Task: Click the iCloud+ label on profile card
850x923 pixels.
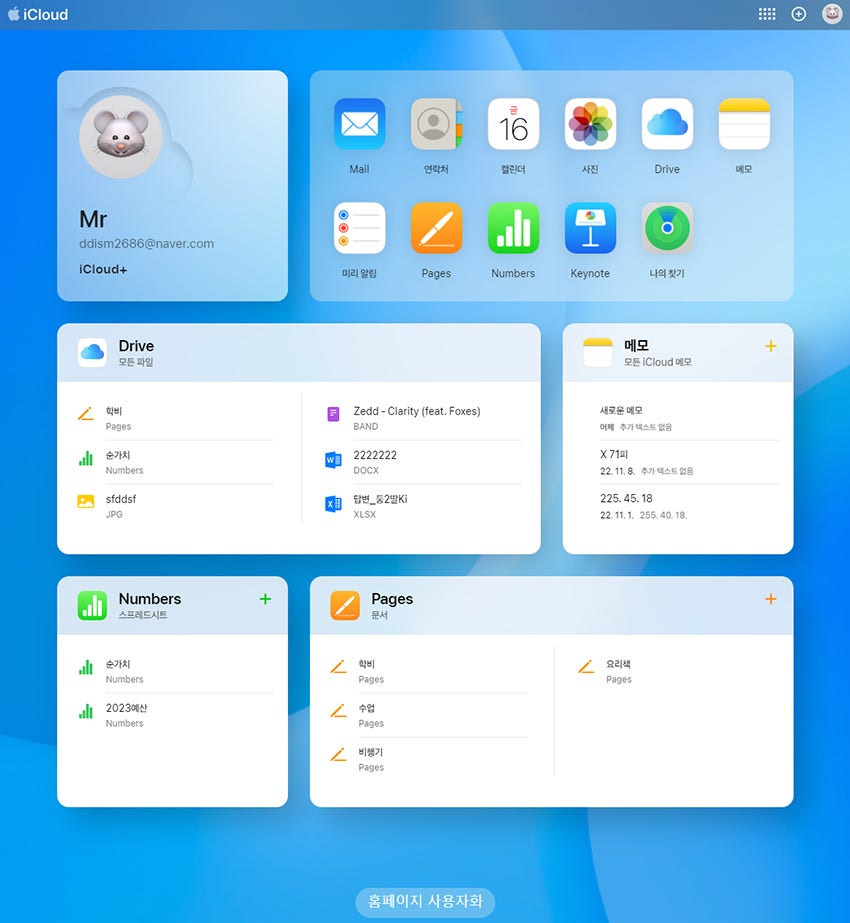Action: [103, 270]
